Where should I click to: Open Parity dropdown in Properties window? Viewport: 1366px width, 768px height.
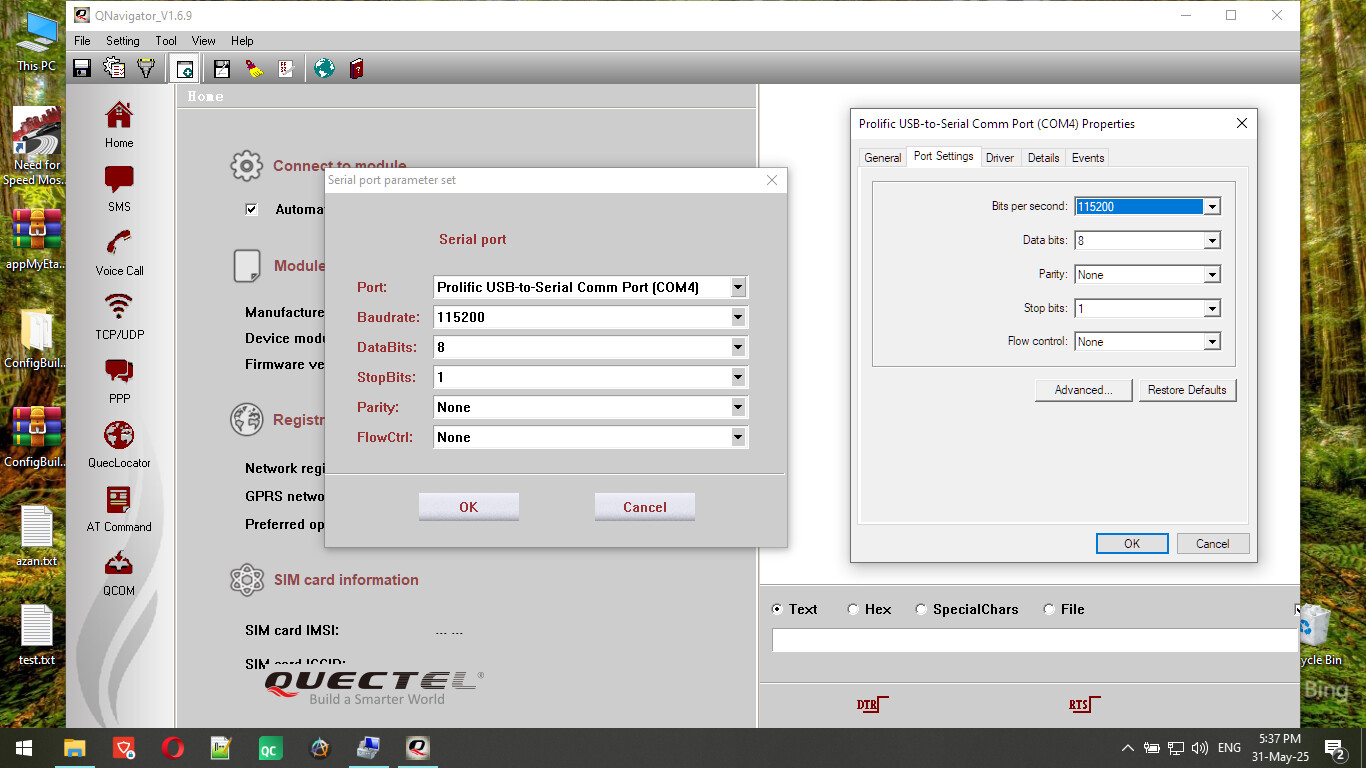coord(1212,275)
